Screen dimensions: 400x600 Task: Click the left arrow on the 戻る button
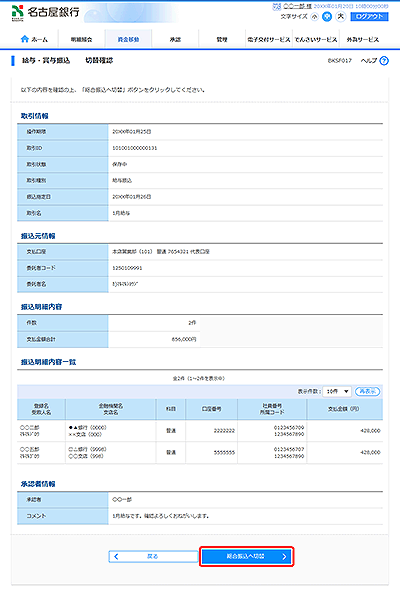pyautogui.click(x=116, y=556)
